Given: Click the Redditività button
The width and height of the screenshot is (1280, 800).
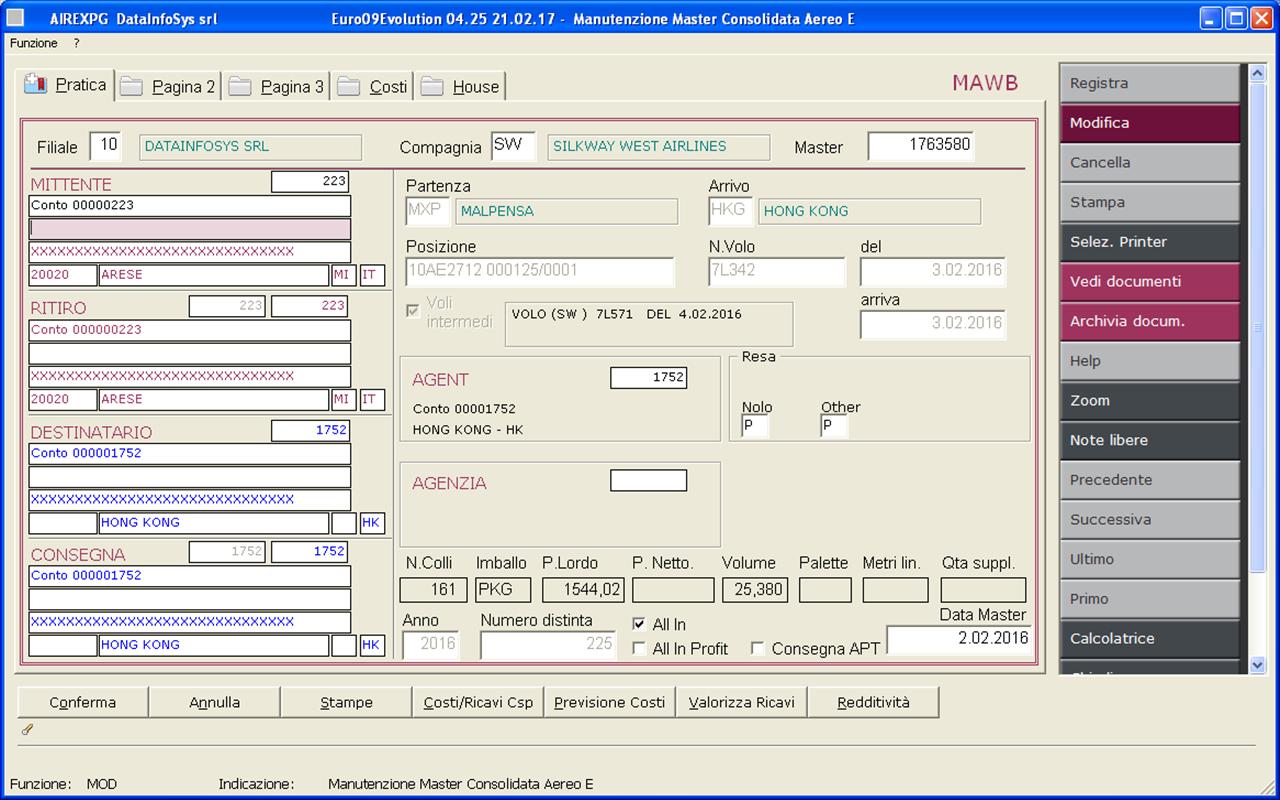Looking at the screenshot, I should 874,702.
